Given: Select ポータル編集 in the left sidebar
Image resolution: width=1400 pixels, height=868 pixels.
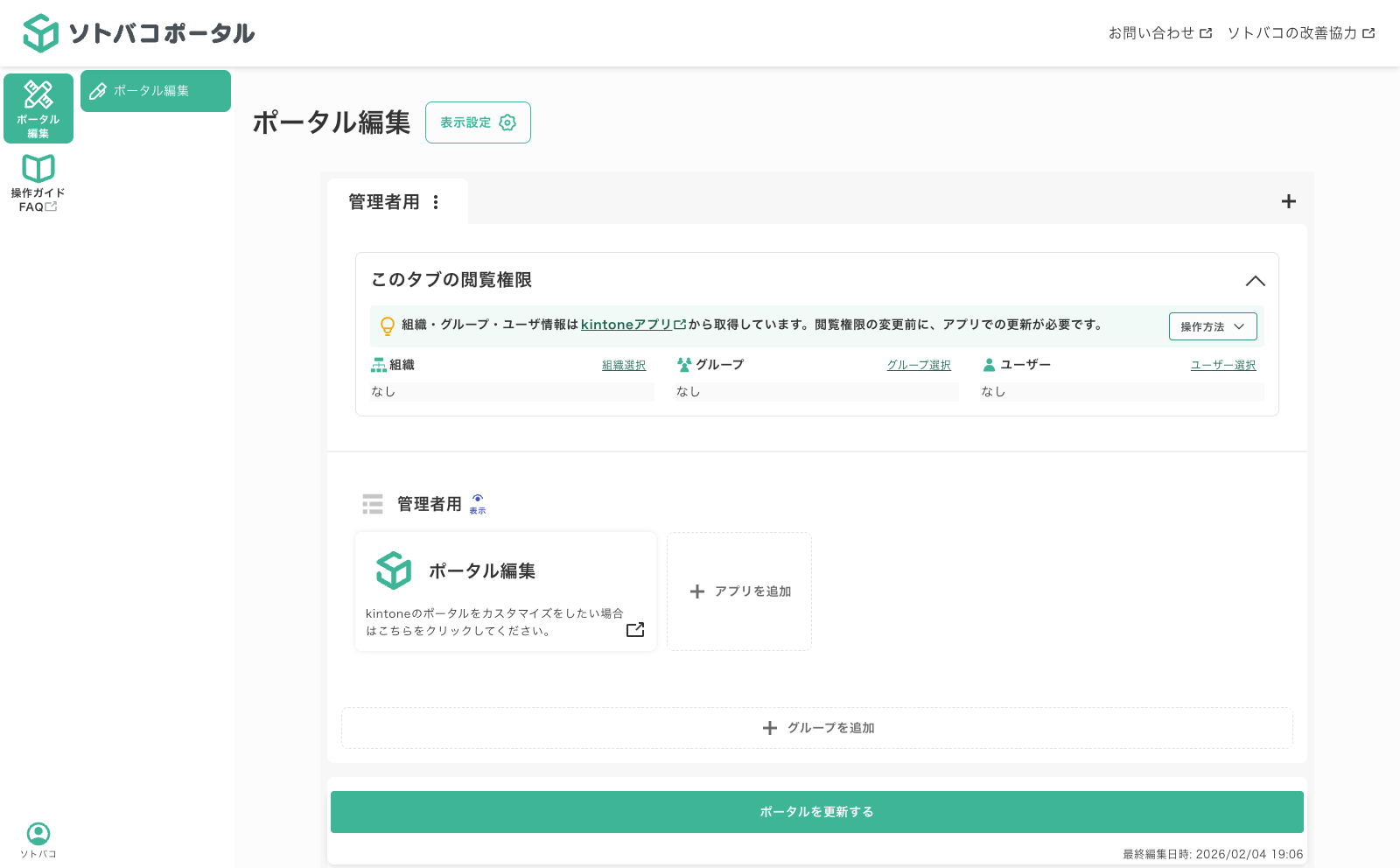Looking at the screenshot, I should point(38,107).
